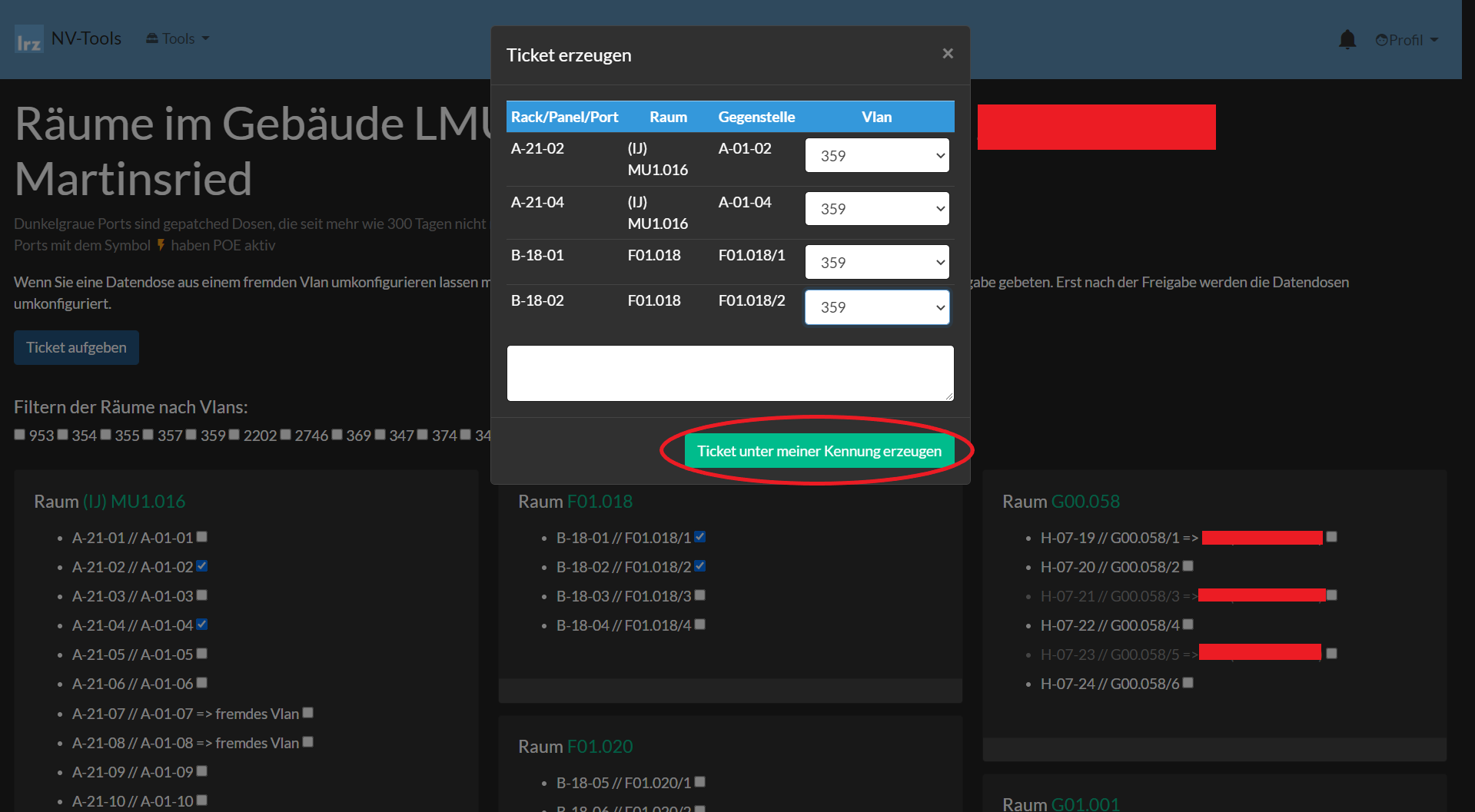Expand Vlan selector for B-18-01

(876, 263)
